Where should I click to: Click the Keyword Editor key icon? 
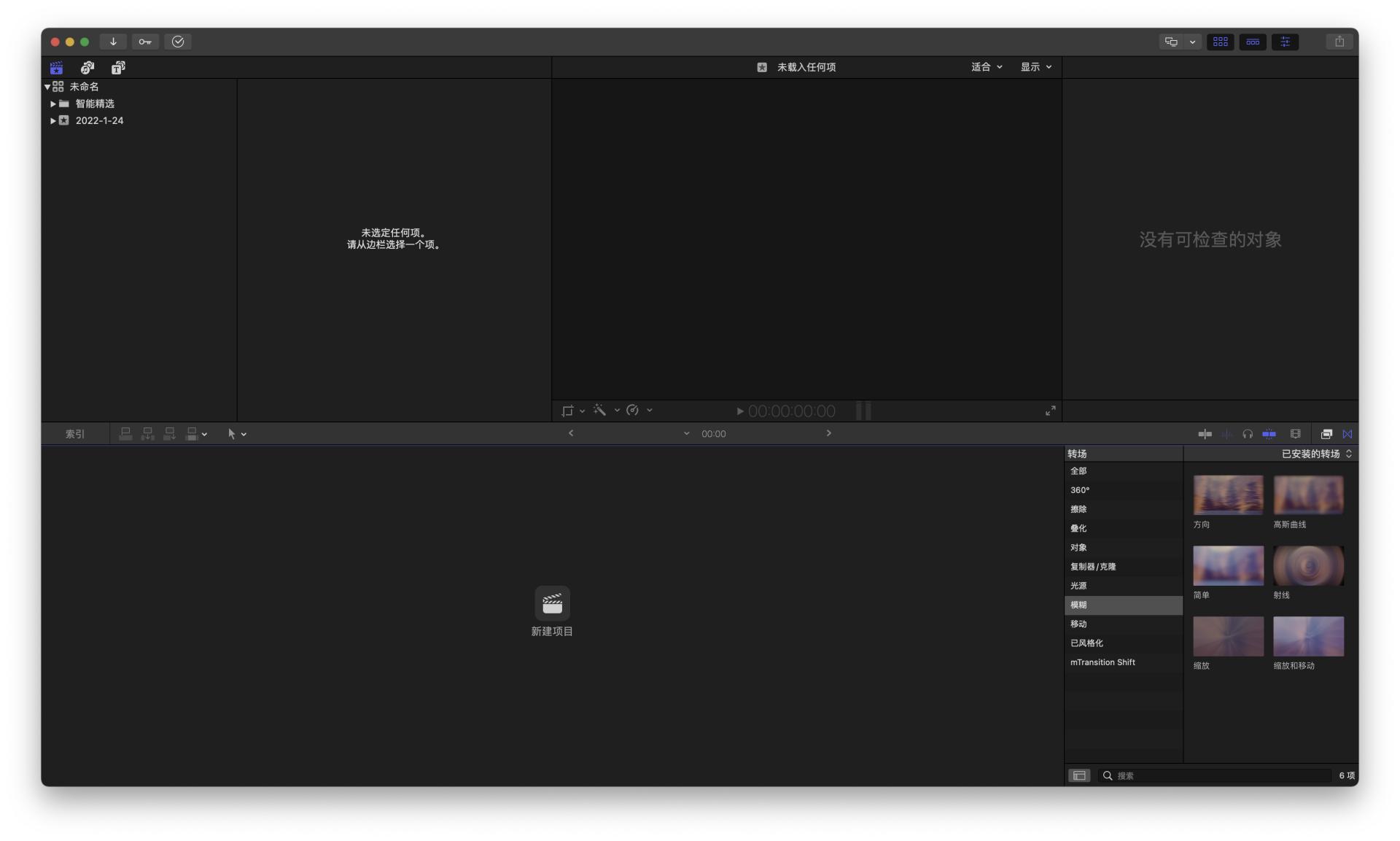(x=145, y=42)
